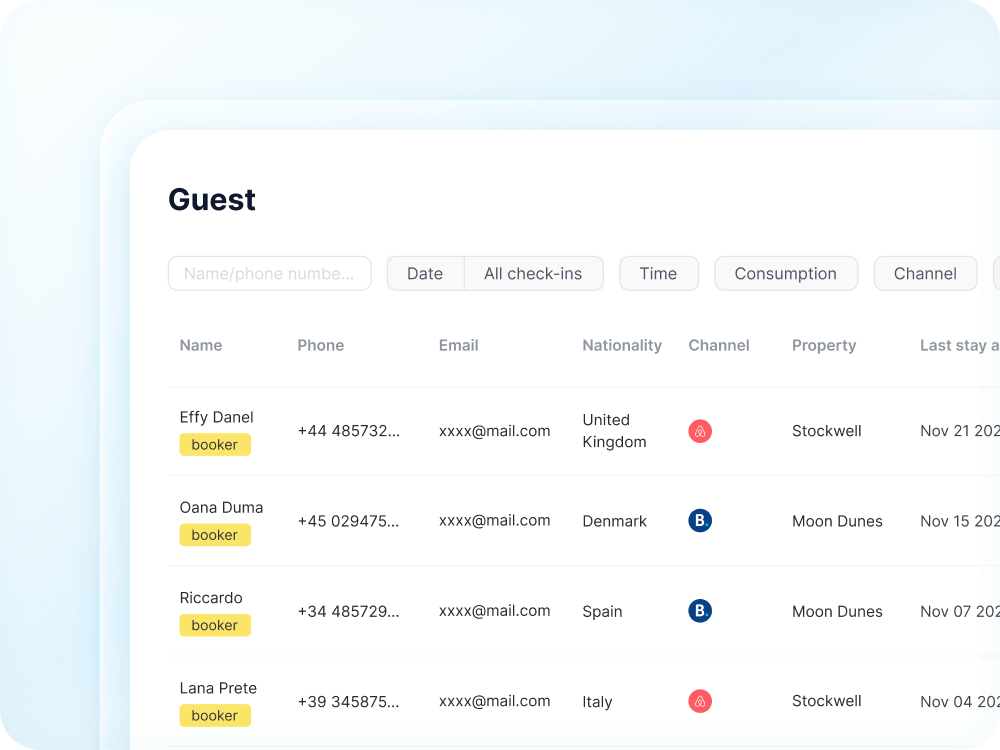The width and height of the screenshot is (1000, 750).
Task: Click the Airbnb channel icon on Effy Danel's row
Action: tap(700, 431)
